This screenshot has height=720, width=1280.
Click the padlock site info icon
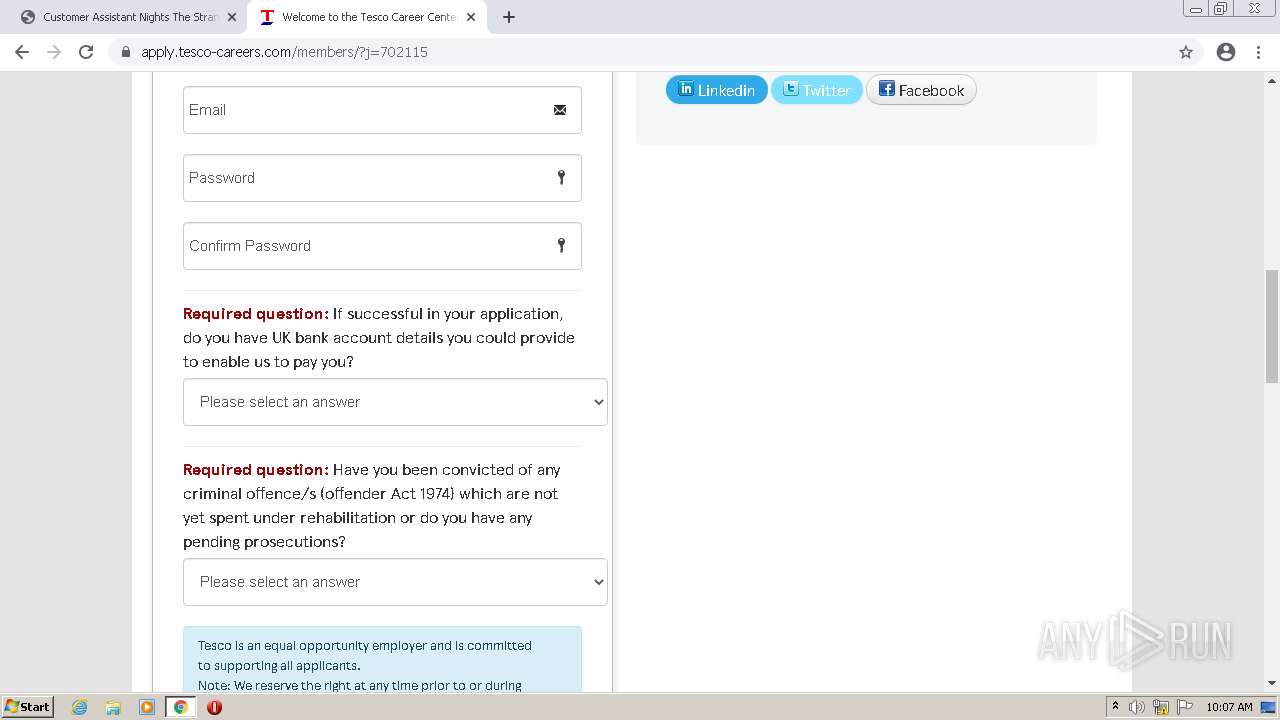126,52
